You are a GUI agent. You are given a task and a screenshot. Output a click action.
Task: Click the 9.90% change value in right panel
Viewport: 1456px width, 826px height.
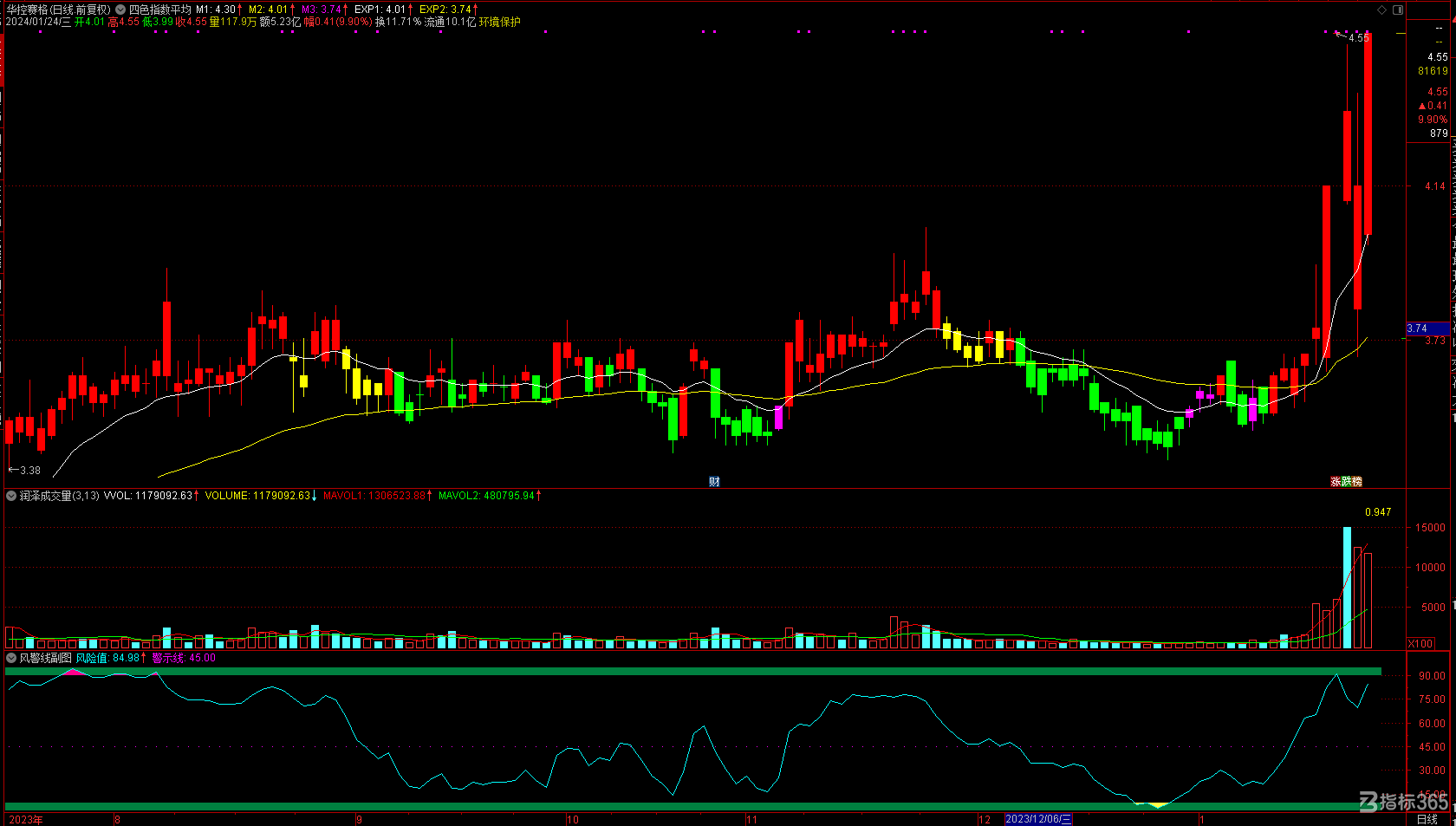pos(1433,120)
